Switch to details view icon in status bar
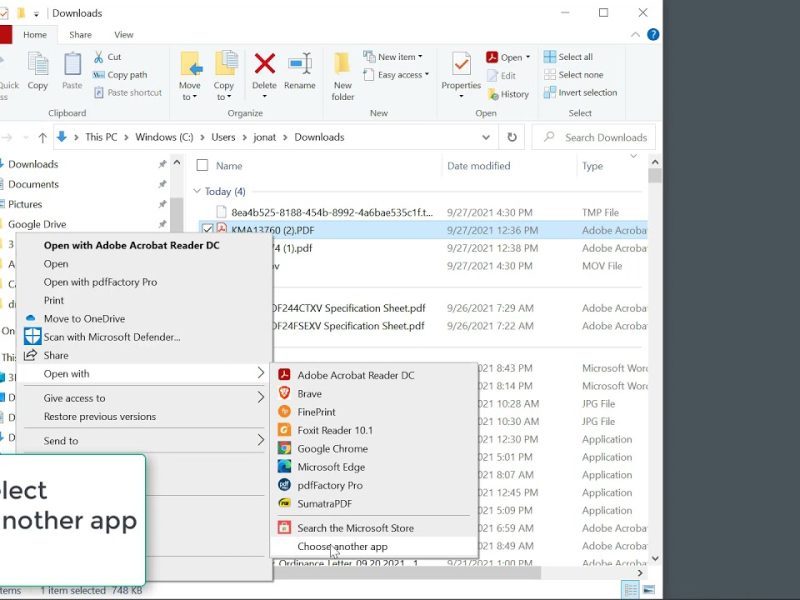Viewport: 800px width, 600px height. (631, 590)
